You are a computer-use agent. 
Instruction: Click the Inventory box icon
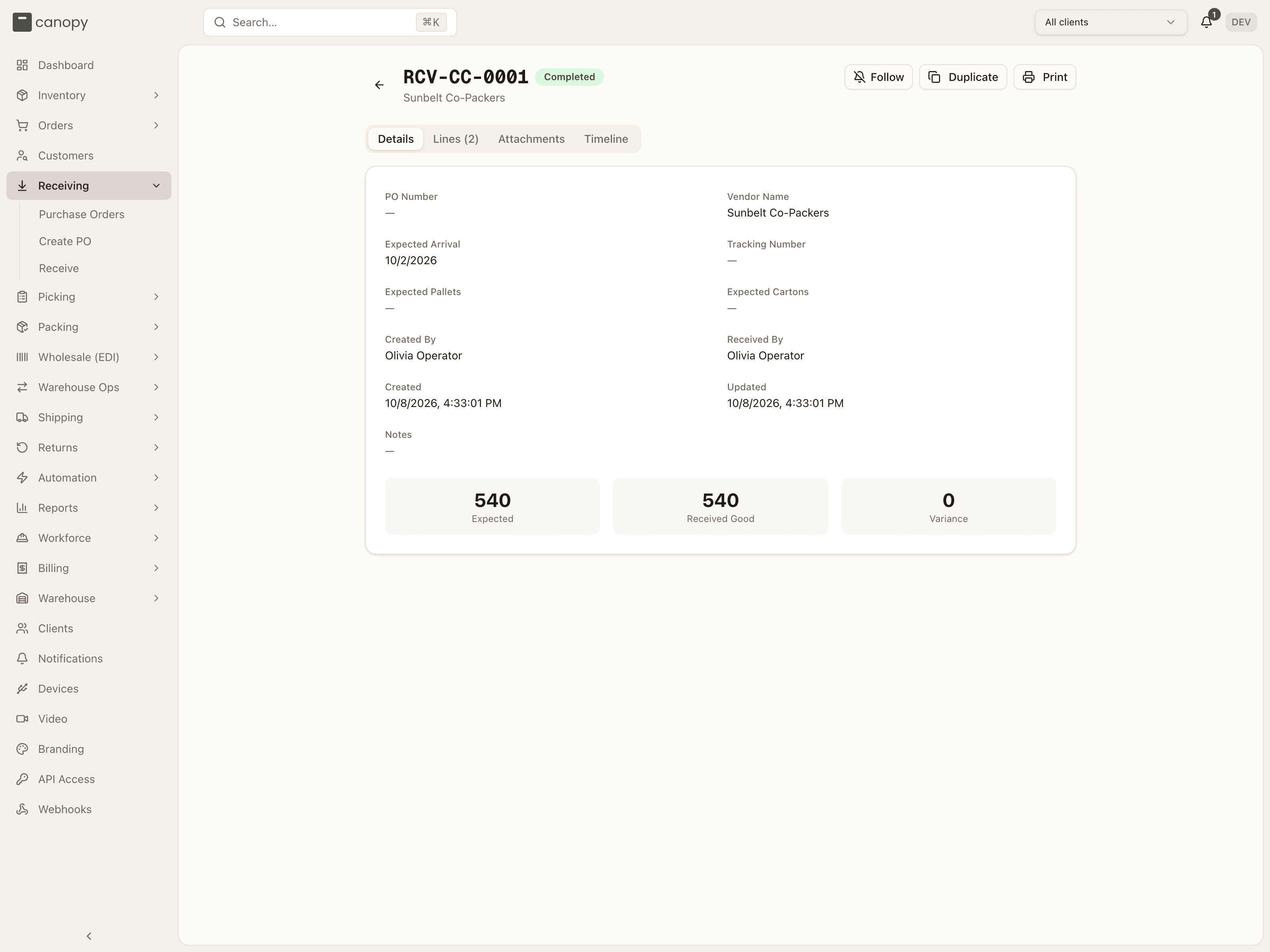click(22, 95)
